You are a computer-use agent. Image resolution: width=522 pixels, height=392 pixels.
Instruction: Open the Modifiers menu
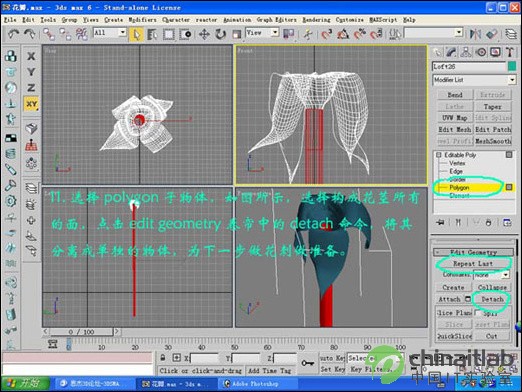tap(142, 20)
